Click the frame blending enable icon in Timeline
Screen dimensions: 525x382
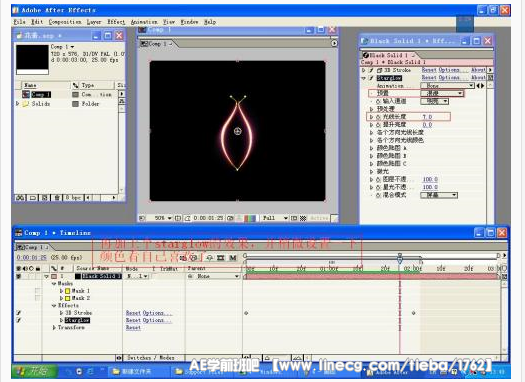(x=221, y=258)
